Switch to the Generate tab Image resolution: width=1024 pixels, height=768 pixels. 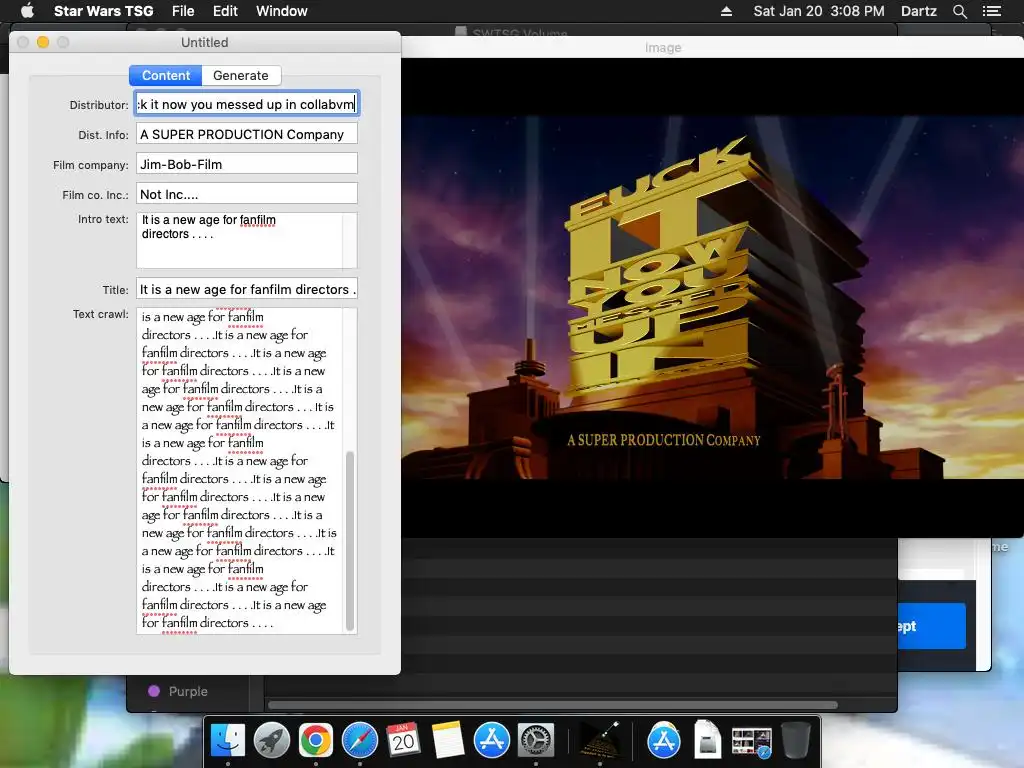[241, 75]
